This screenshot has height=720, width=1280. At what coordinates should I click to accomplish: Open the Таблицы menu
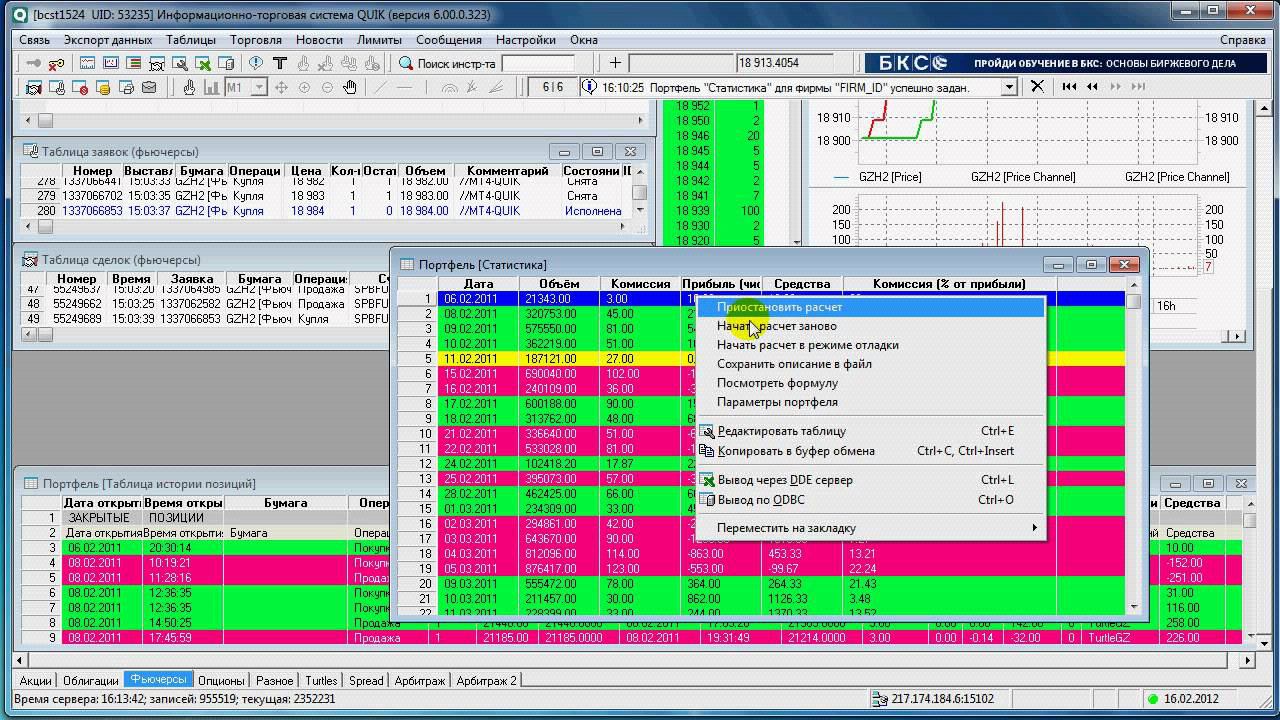click(191, 40)
